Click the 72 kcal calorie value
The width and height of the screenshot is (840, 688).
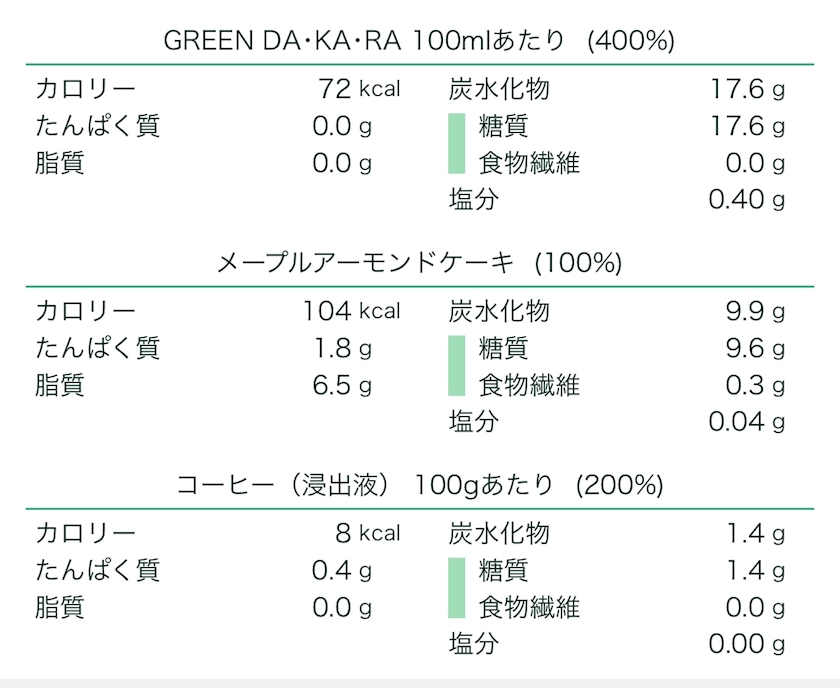(359, 89)
